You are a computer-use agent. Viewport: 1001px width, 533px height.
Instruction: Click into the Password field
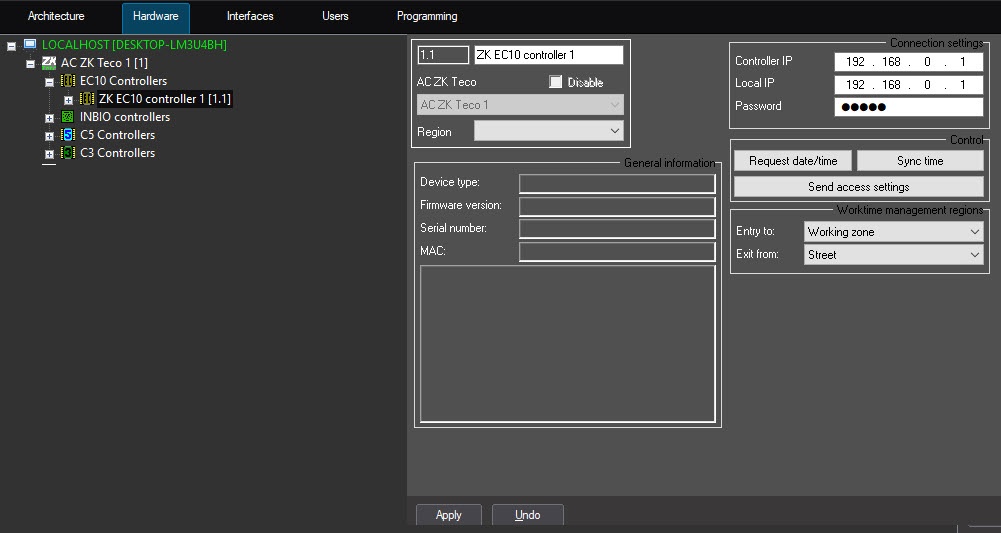tap(908, 107)
